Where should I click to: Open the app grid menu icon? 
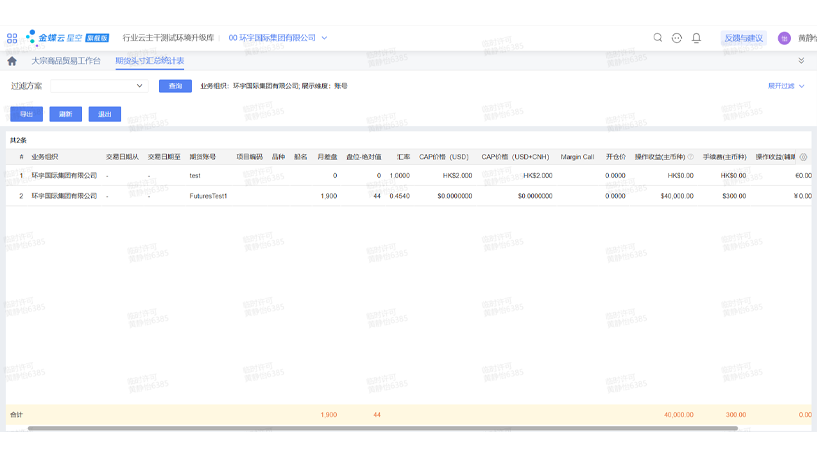12,38
